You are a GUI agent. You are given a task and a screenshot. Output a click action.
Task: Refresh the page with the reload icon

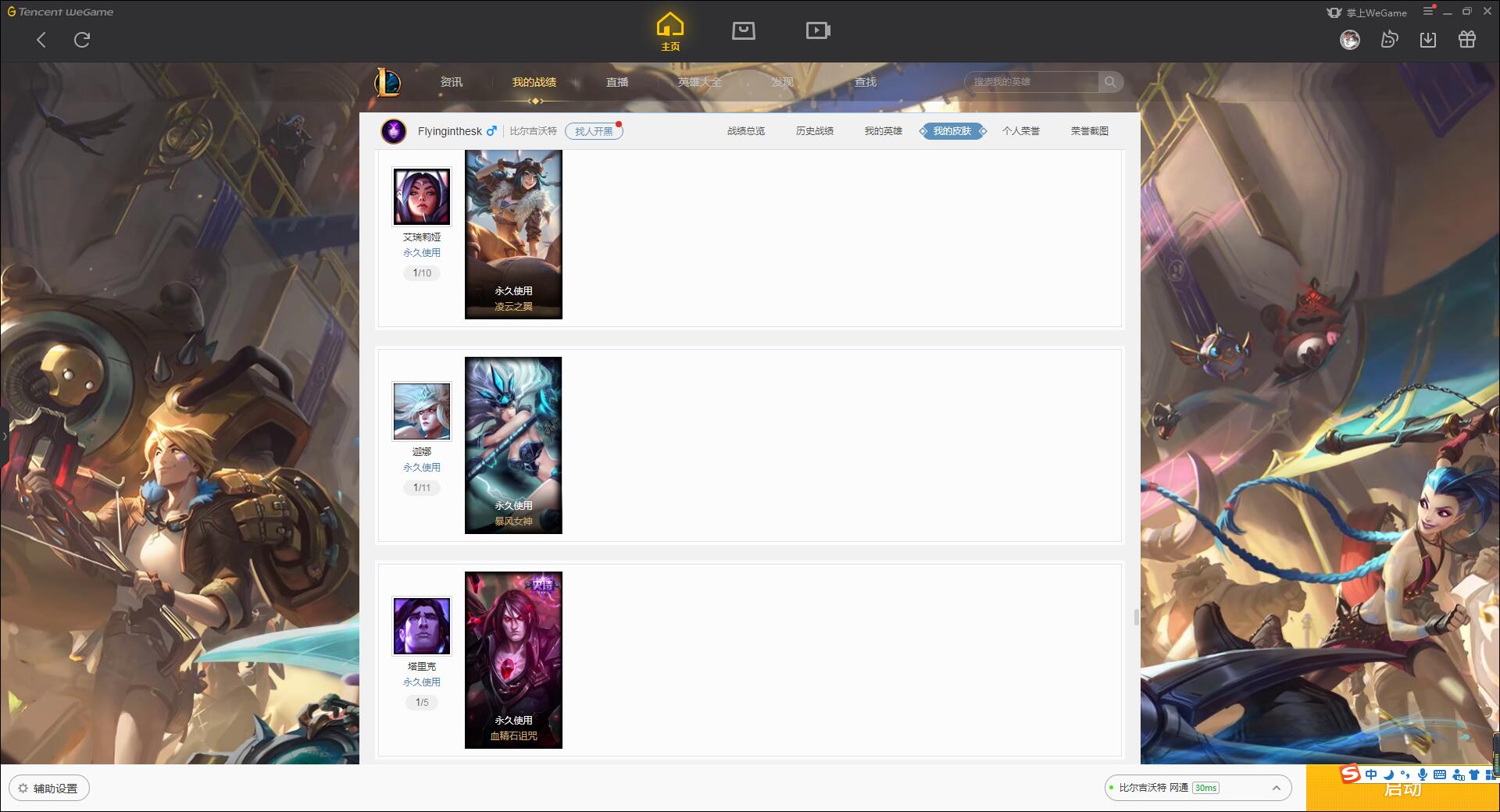click(x=82, y=40)
